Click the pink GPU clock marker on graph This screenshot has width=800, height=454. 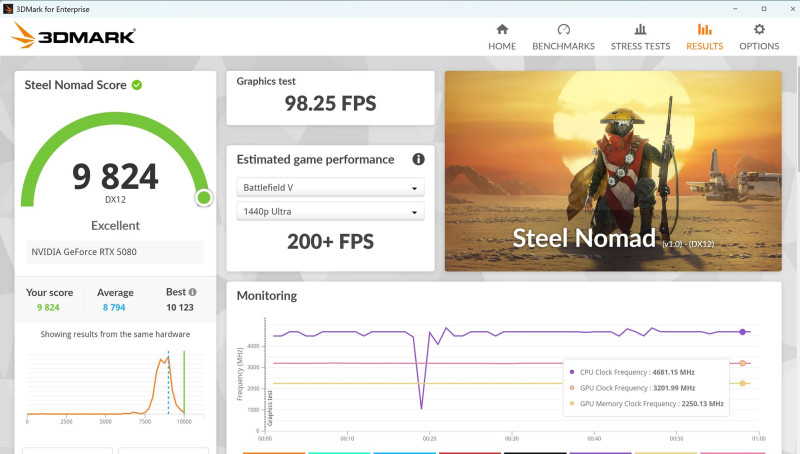(x=742, y=363)
